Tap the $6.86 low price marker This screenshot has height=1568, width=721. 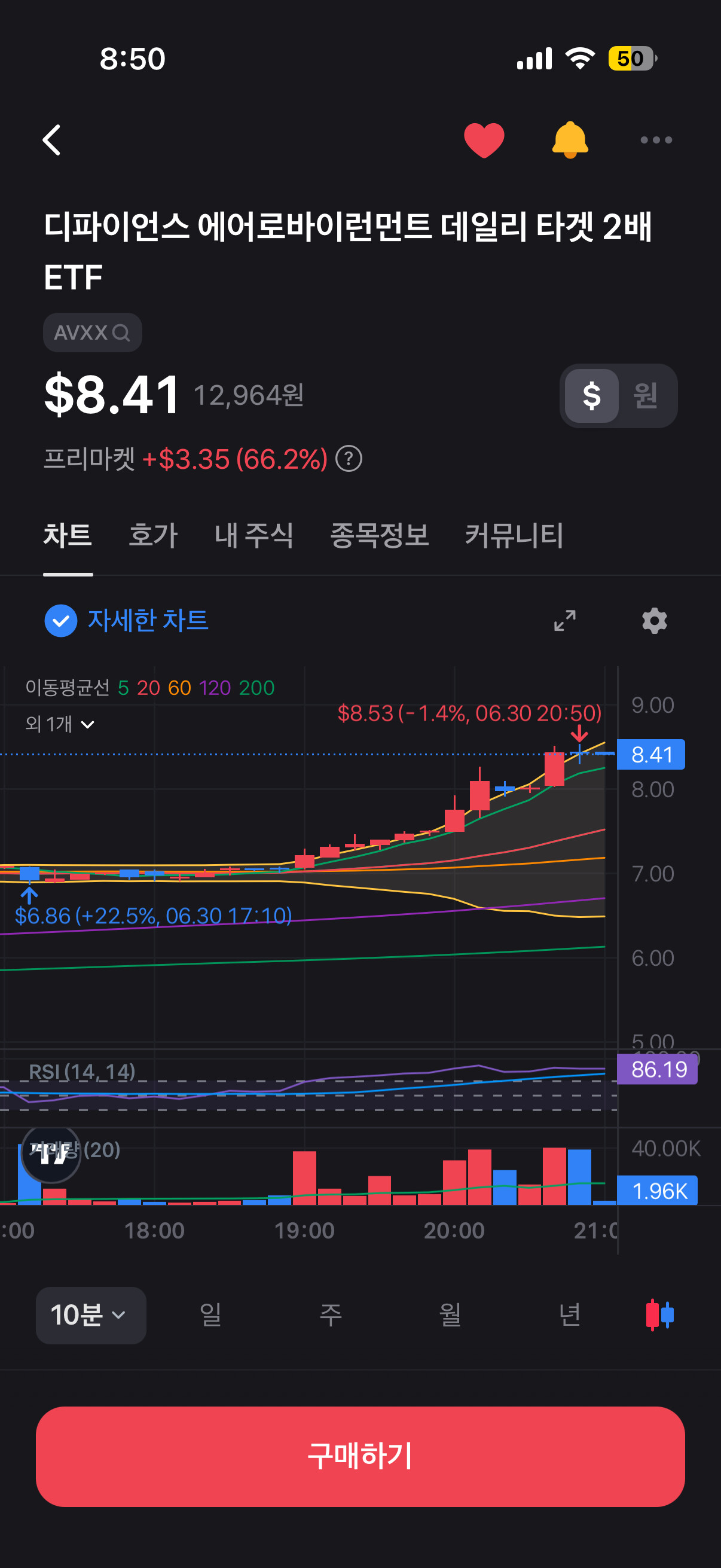click(x=152, y=916)
